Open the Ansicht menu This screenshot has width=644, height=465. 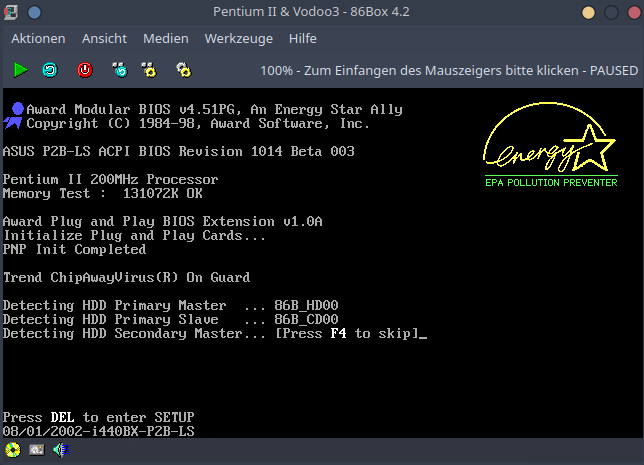point(104,39)
